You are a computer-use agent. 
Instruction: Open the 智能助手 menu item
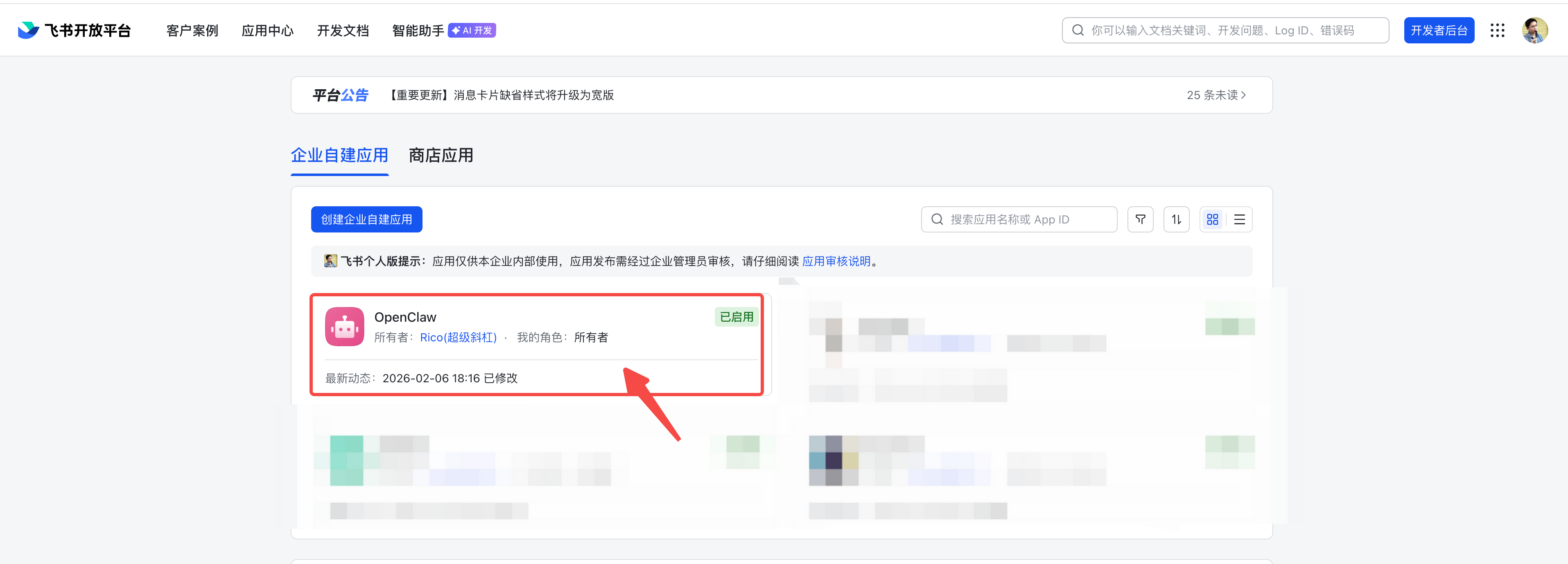[x=418, y=30]
